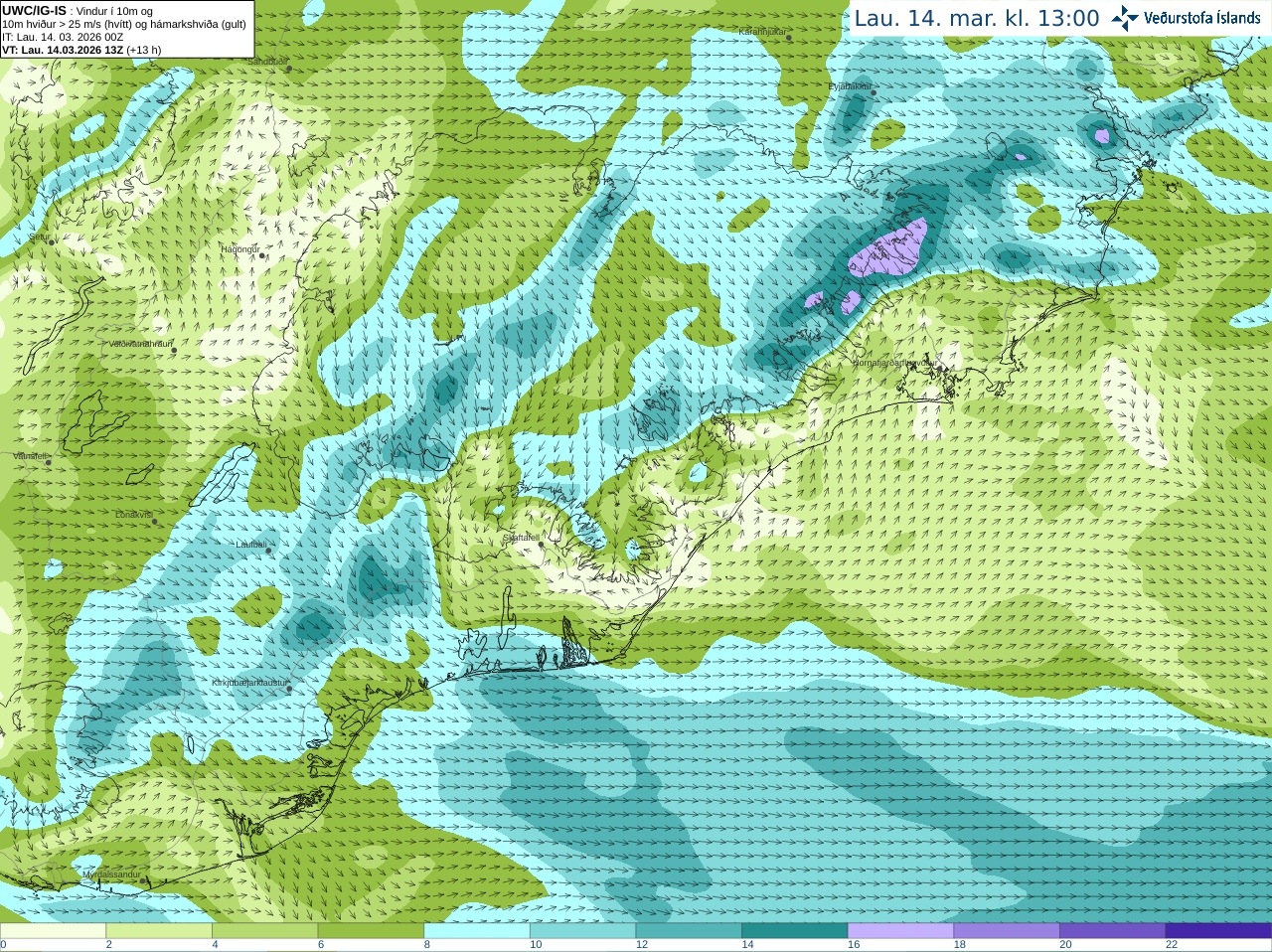Click the Vatnsfell station marker

(47, 462)
